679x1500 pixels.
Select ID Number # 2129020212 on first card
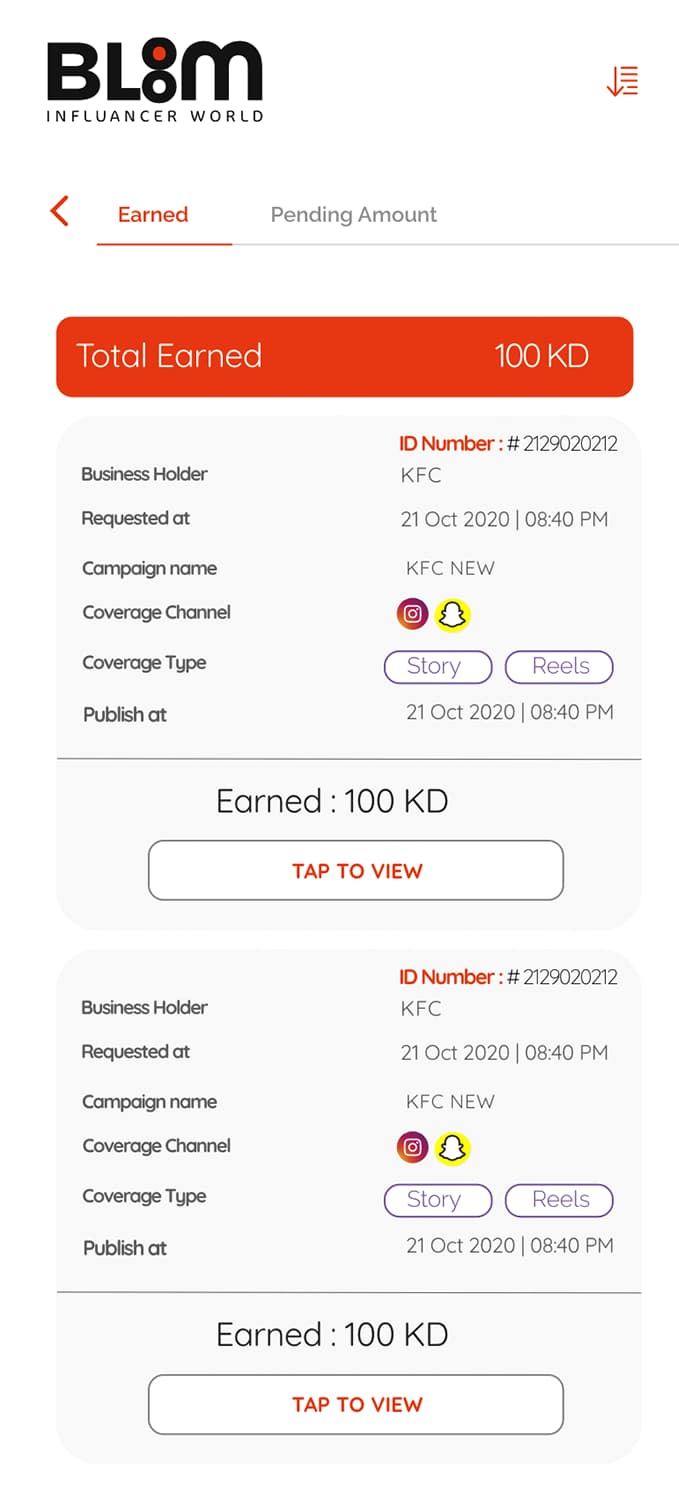point(506,443)
